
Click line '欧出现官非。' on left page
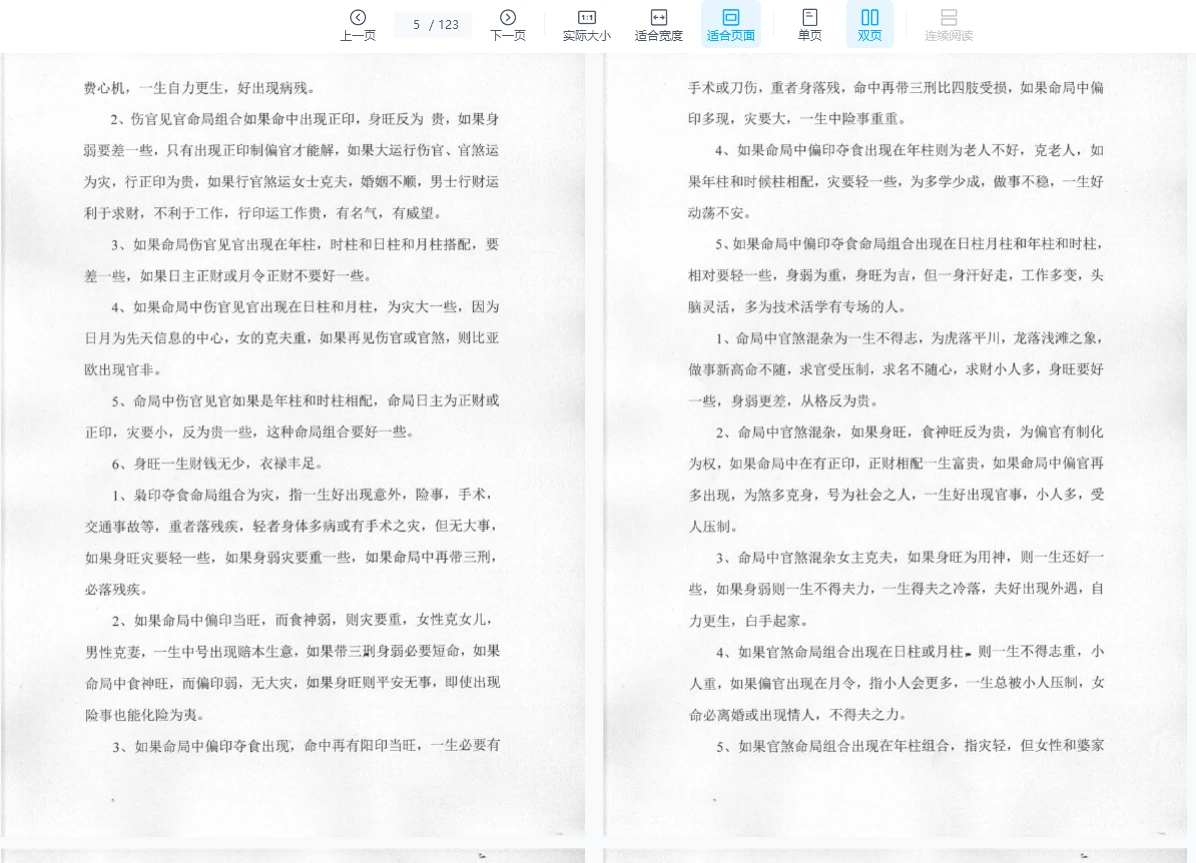point(123,369)
